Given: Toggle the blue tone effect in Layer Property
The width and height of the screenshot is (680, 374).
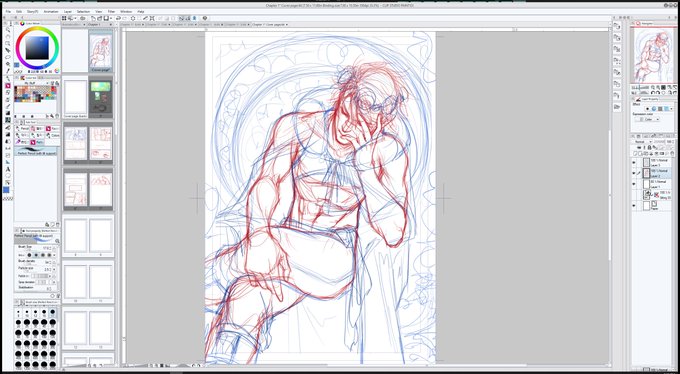Looking at the screenshot, I should [x=655, y=108].
